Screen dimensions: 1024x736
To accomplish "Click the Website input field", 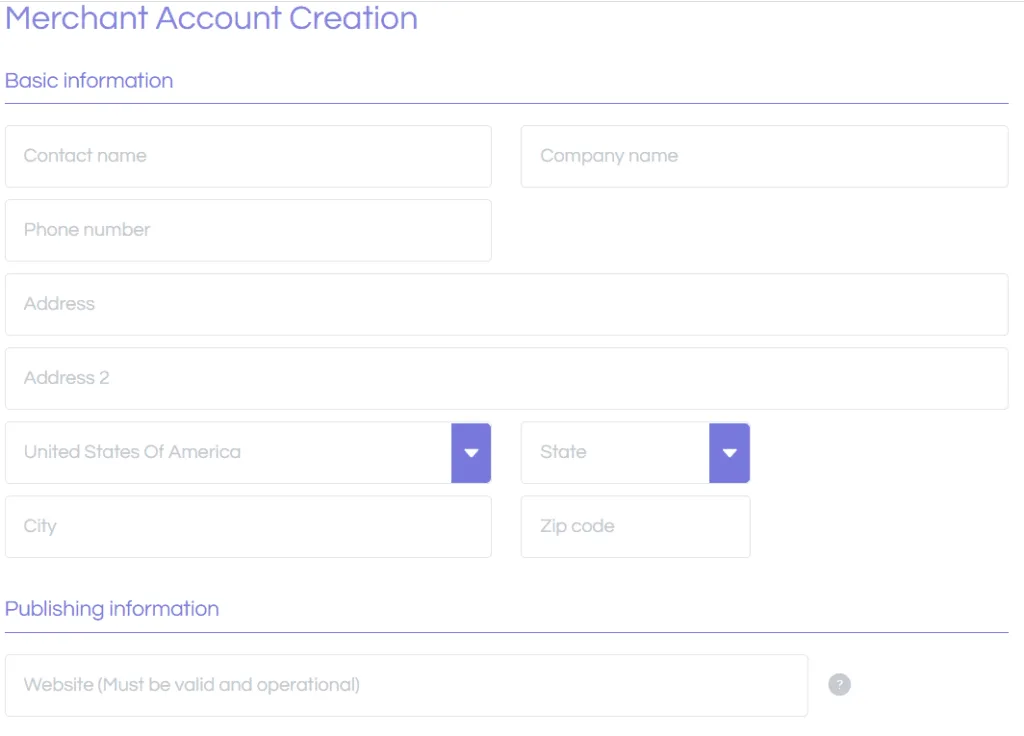I will 406,685.
